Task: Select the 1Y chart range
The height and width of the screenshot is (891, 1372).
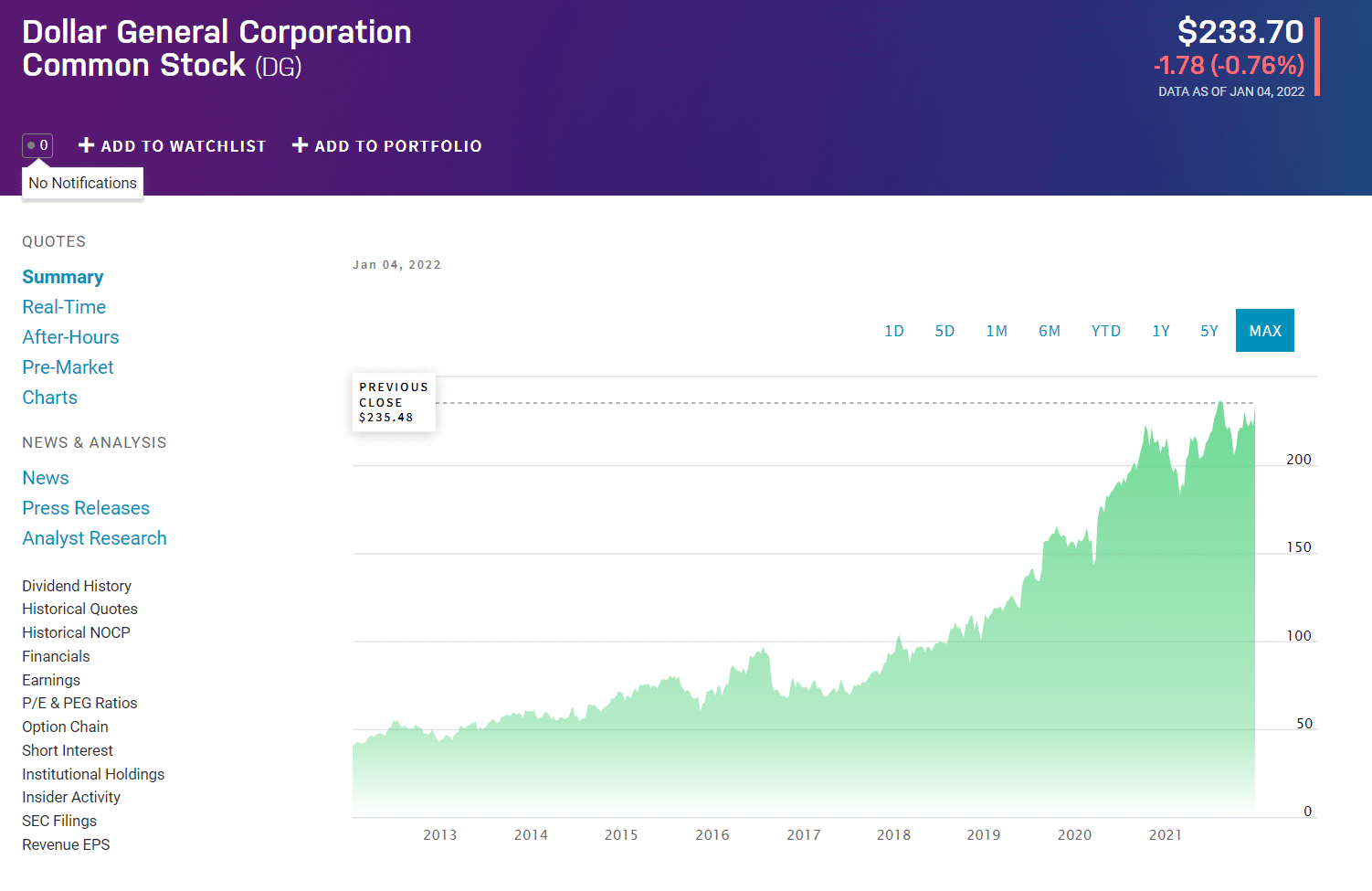Action: pos(1161,331)
